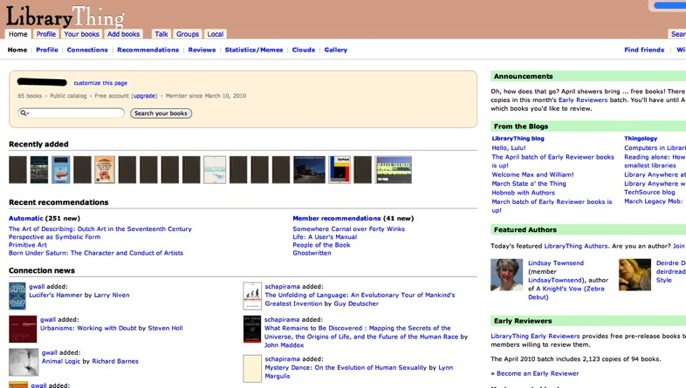Open TechSource blog post link
The height and width of the screenshot is (388, 686).
649,192
